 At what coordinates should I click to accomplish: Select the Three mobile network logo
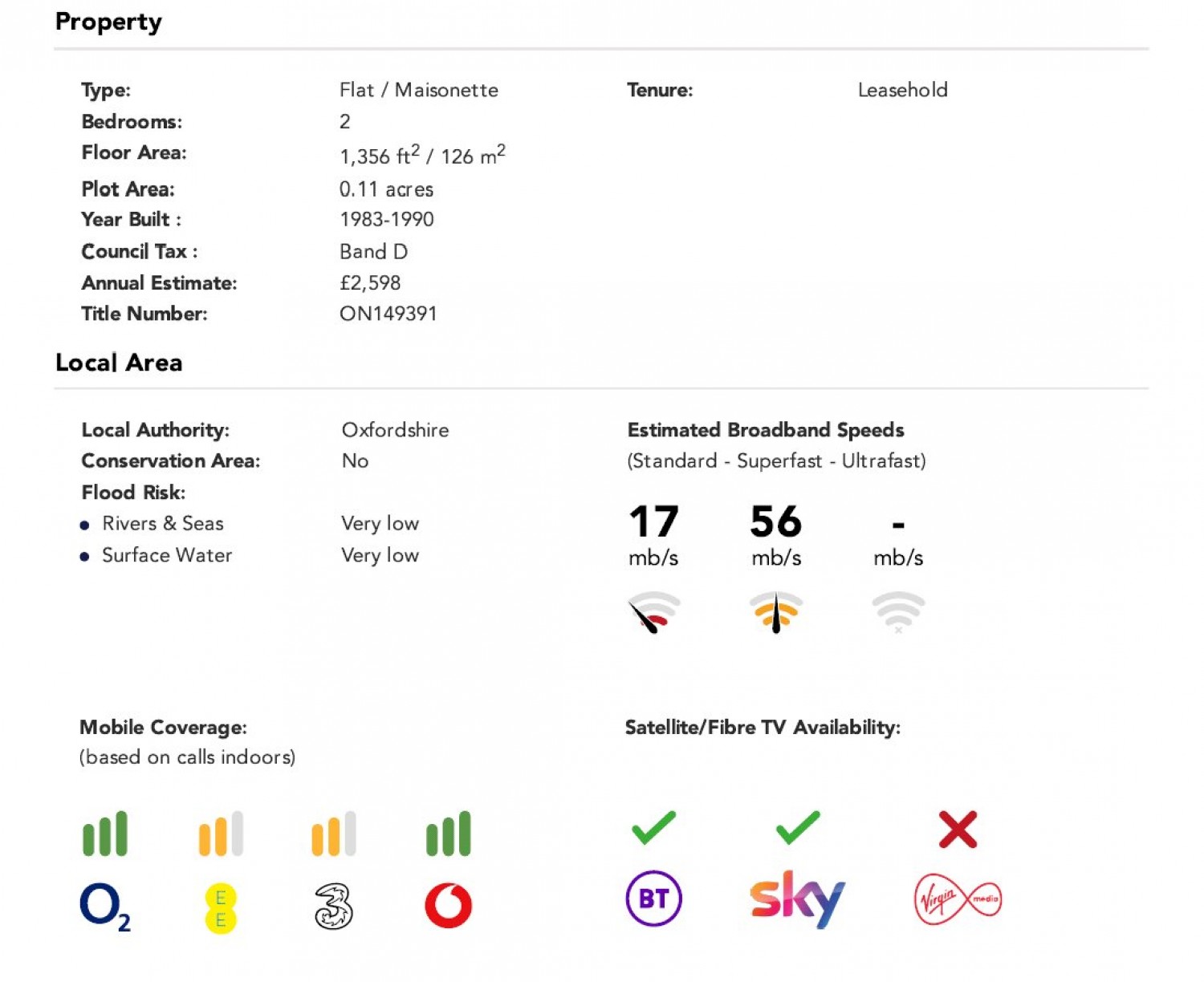pyautogui.click(x=333, y=907)
